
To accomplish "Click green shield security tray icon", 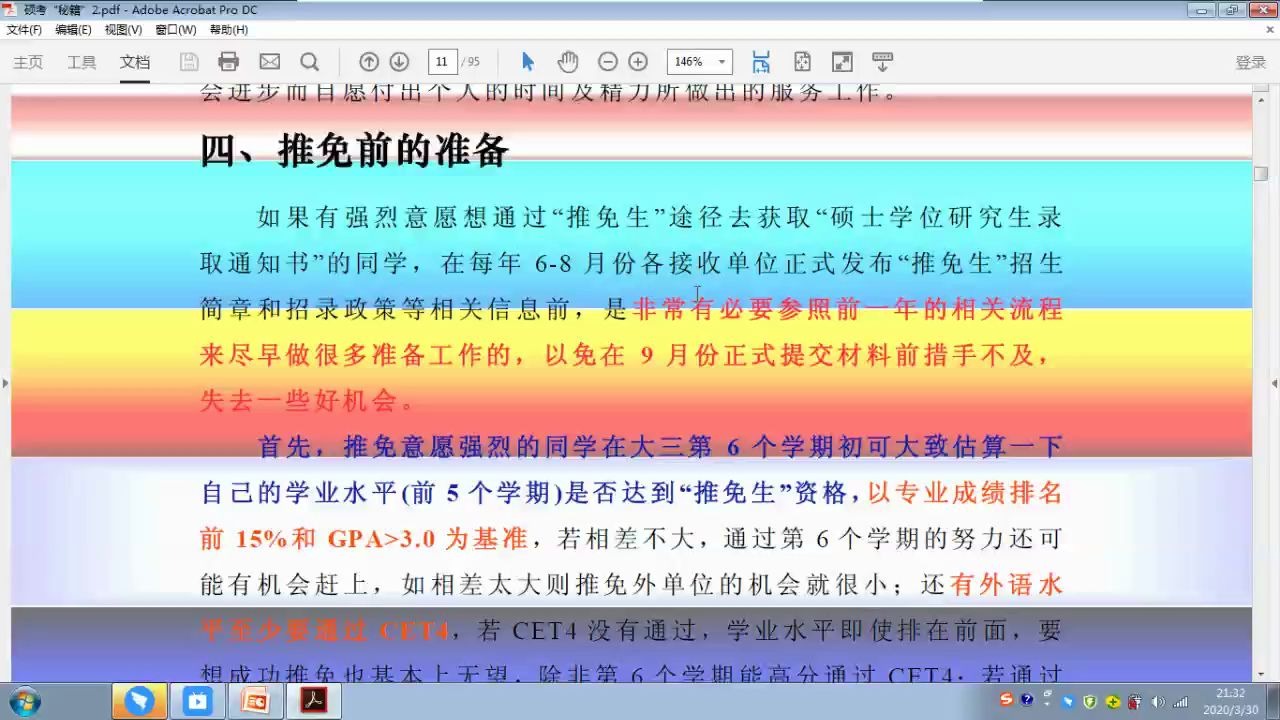I will click(1090, 701).
